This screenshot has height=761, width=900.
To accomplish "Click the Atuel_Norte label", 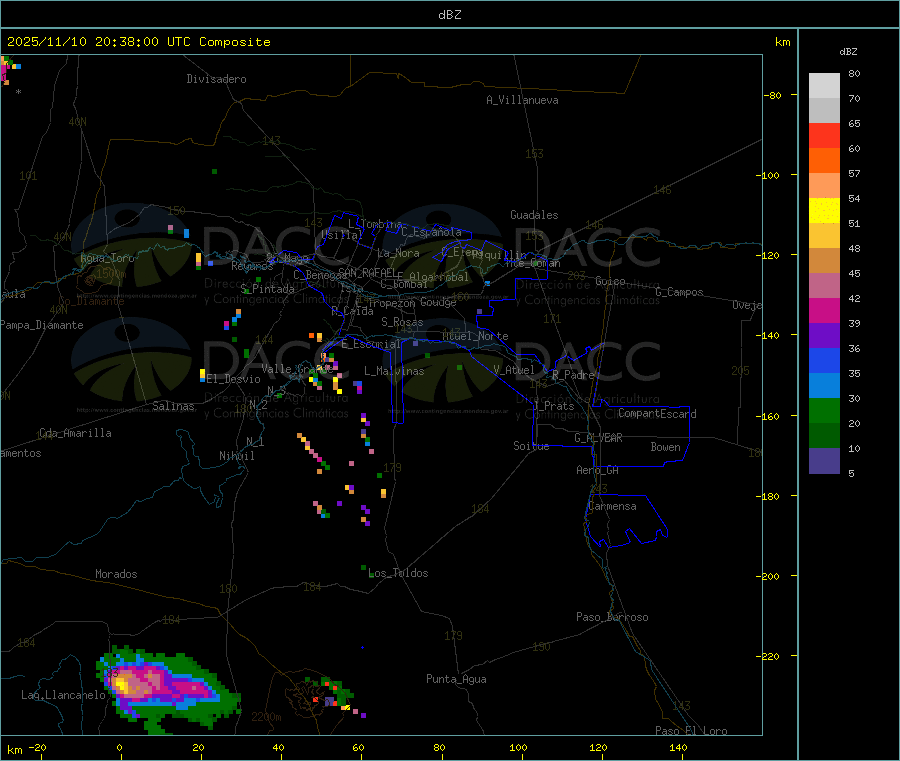I will coord(475,336).
